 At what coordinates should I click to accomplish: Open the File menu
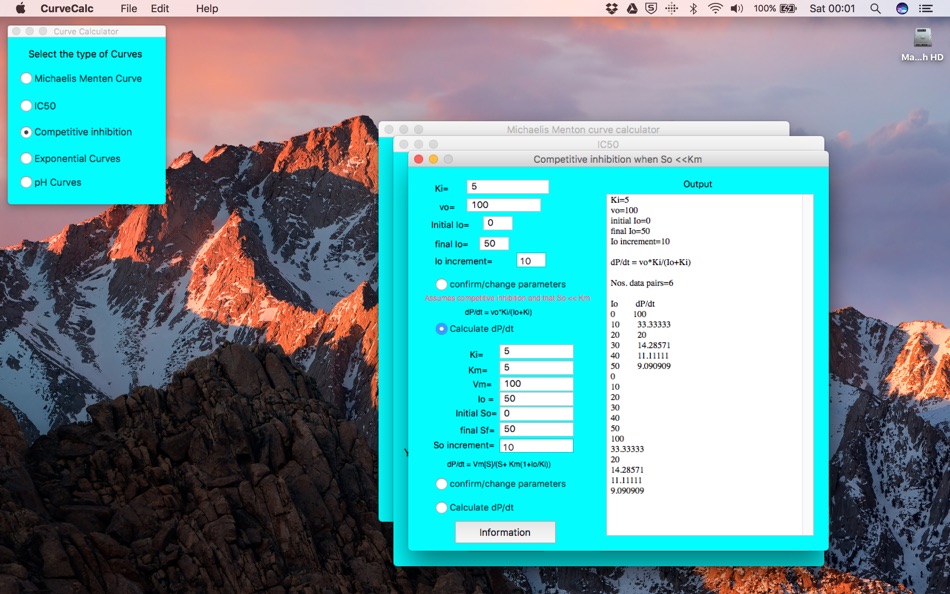point(128,8)
